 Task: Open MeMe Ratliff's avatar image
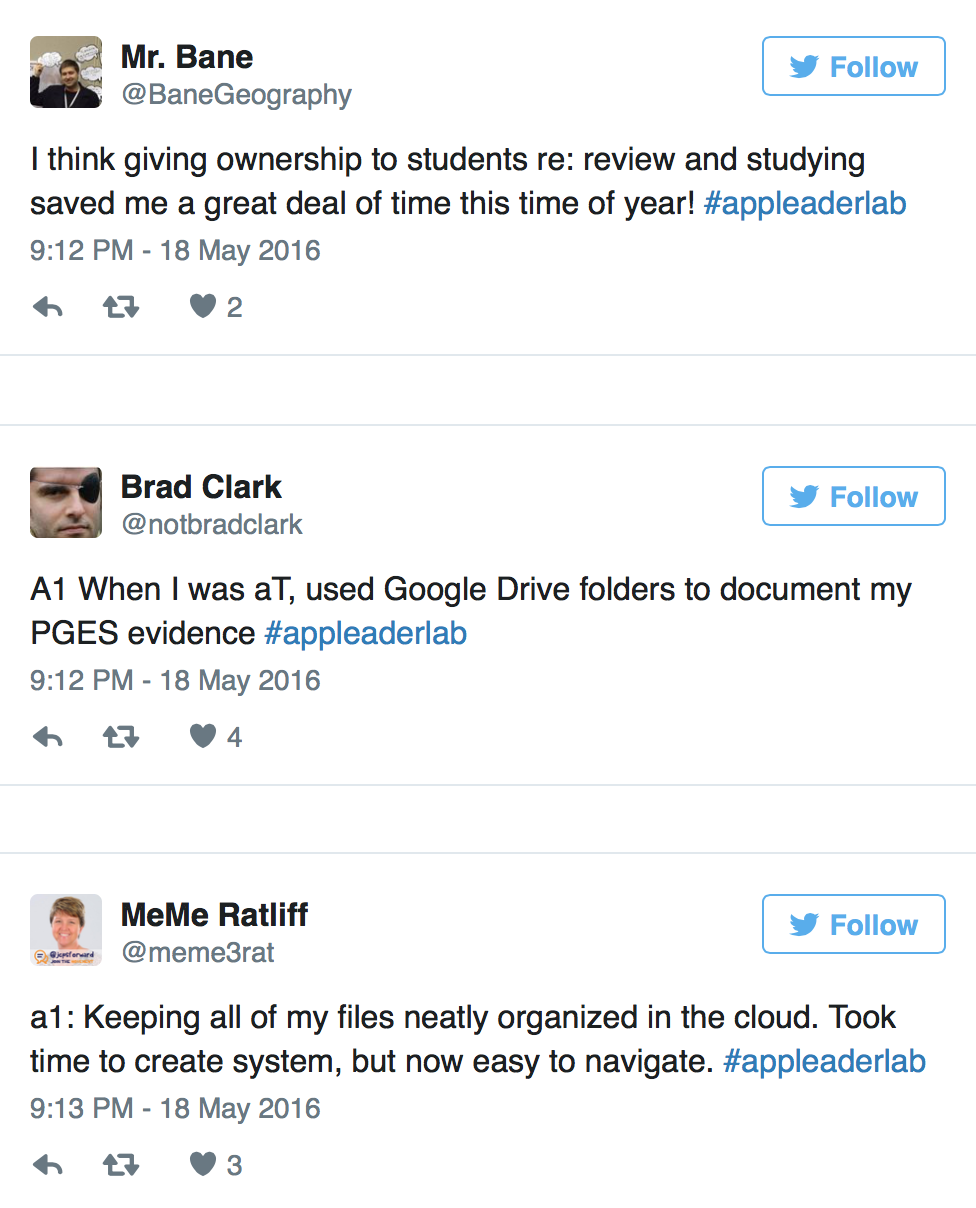[66, 930]
